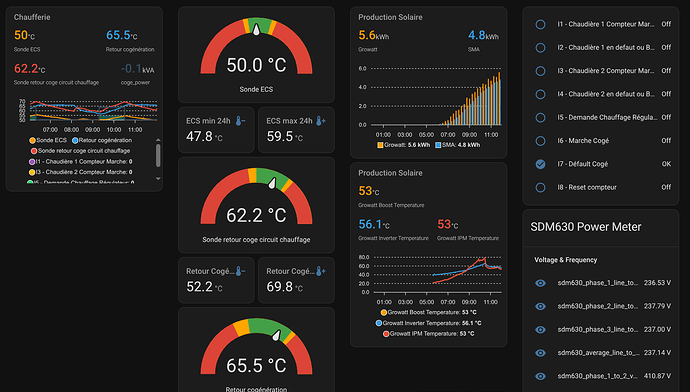
Task: Click the I6 - Marche Cogé label
Action: click(583, 141)
